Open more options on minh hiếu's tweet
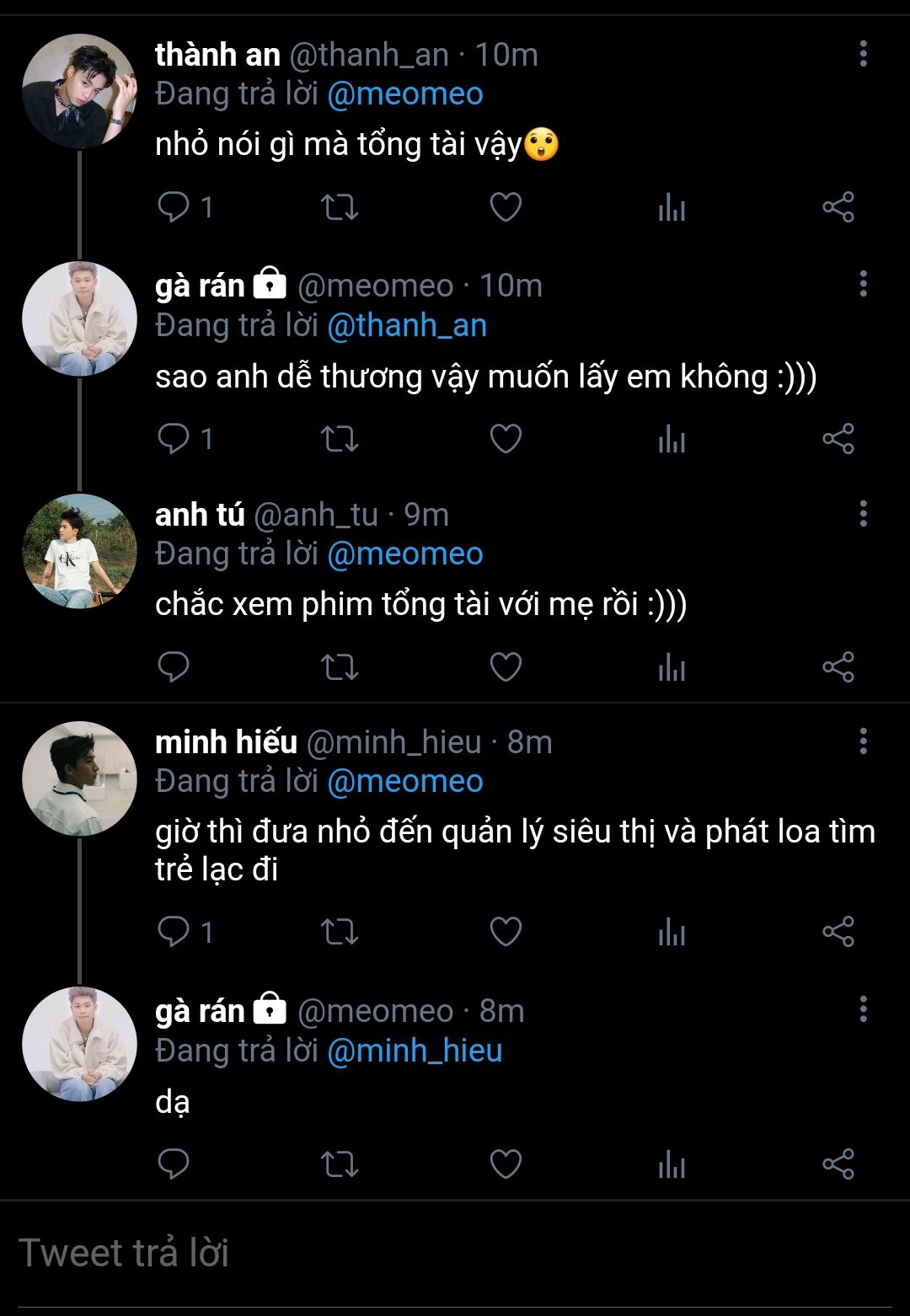This screenshot has height=1316, width=910. click(x=863, y=741)
